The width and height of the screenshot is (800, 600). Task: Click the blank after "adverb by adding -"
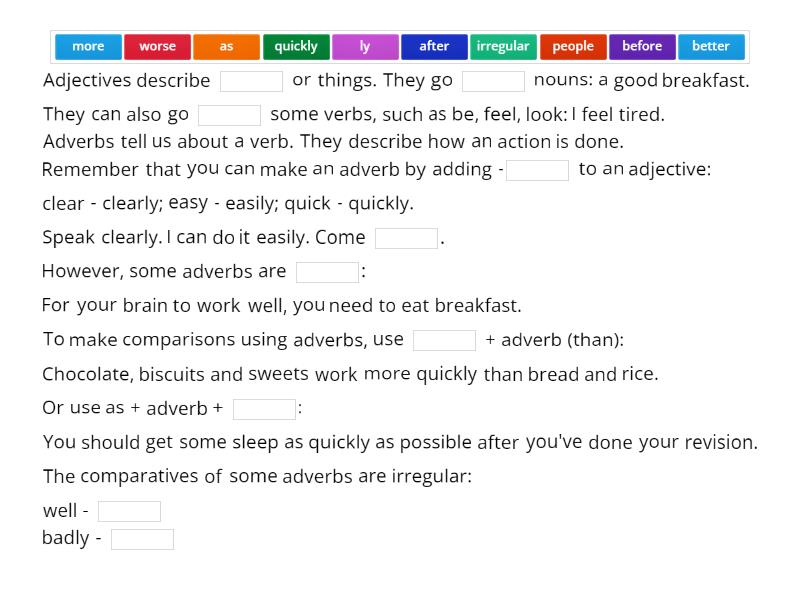pyautogui.click(x=537, y=171)
